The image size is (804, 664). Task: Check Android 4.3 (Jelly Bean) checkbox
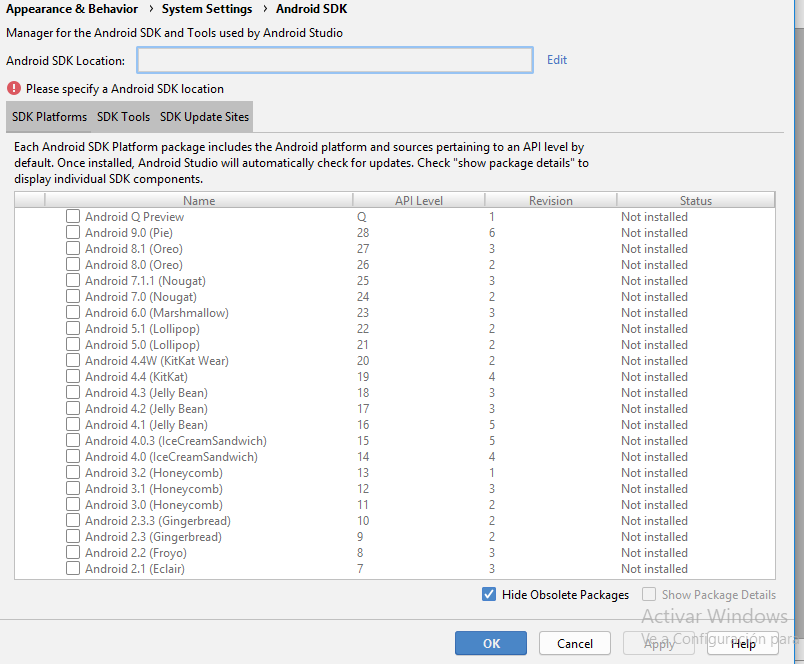[73, 392]
